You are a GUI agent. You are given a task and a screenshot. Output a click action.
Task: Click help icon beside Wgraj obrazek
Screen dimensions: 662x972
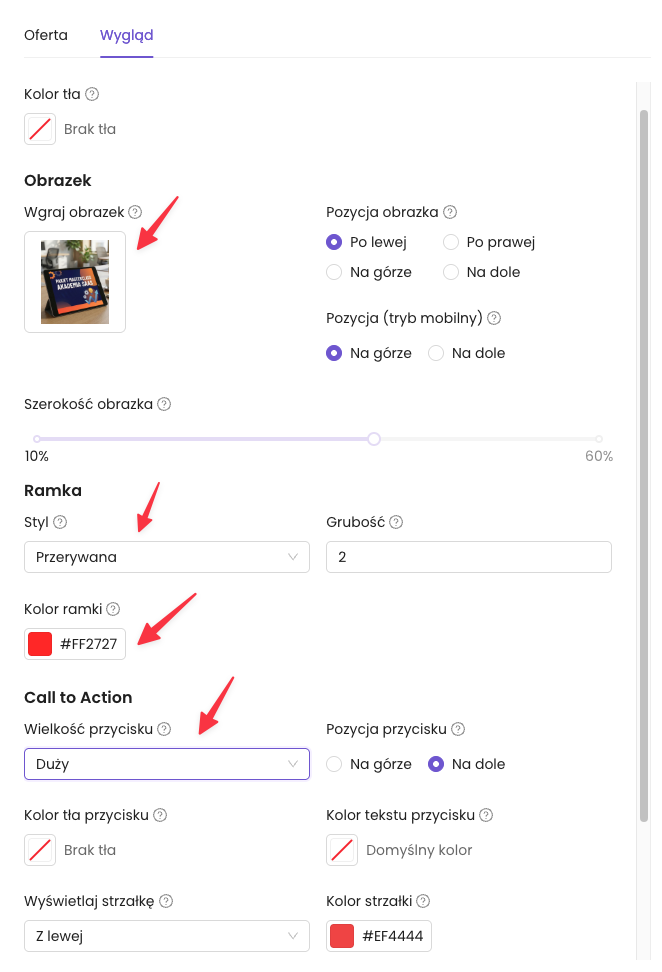135,212
